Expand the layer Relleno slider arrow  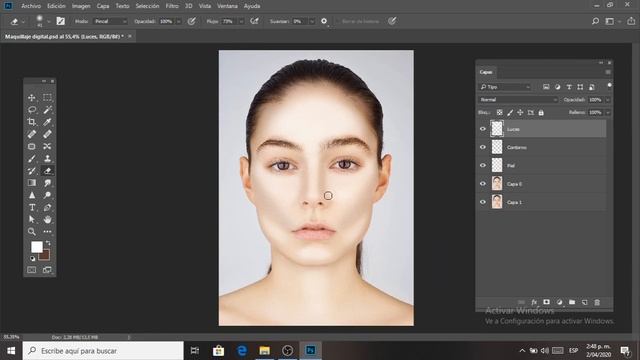tap(608, 112)
